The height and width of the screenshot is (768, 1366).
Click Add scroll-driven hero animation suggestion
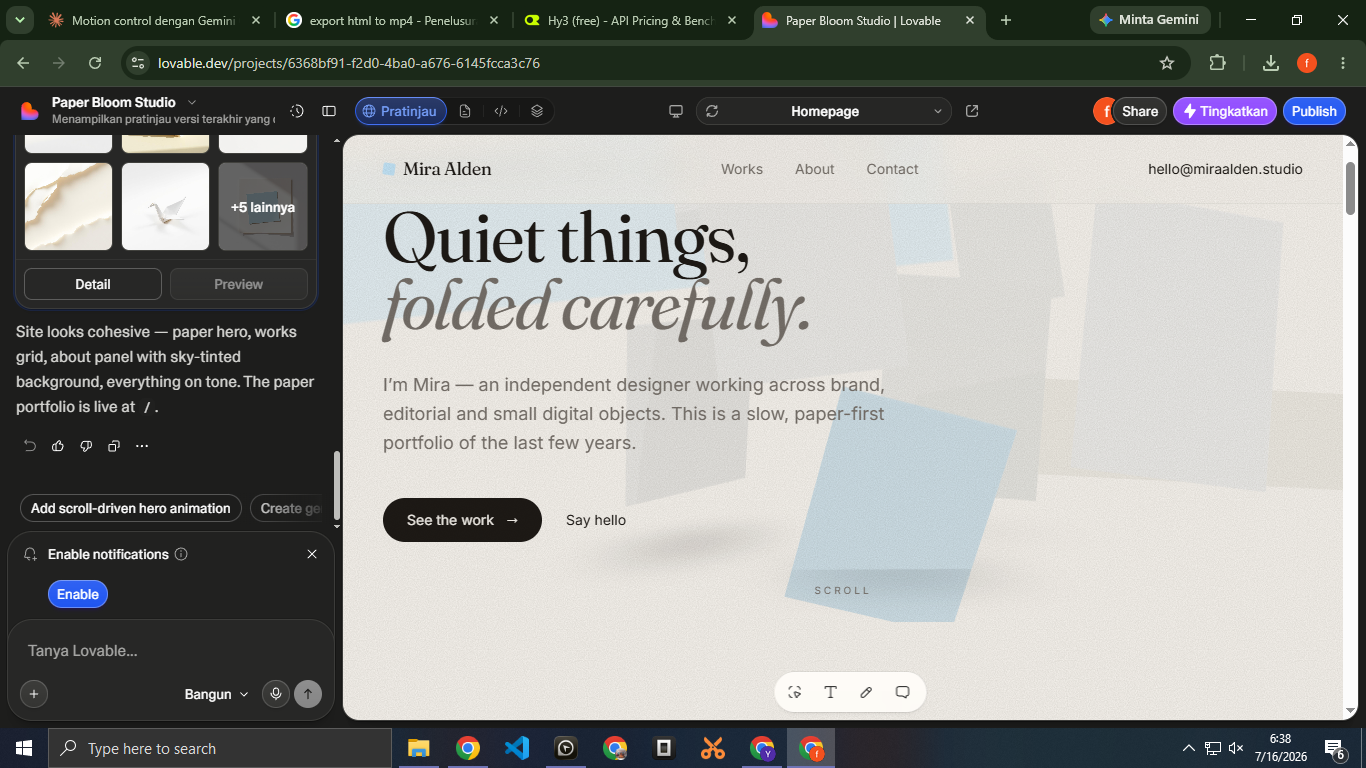pos(131,508)
